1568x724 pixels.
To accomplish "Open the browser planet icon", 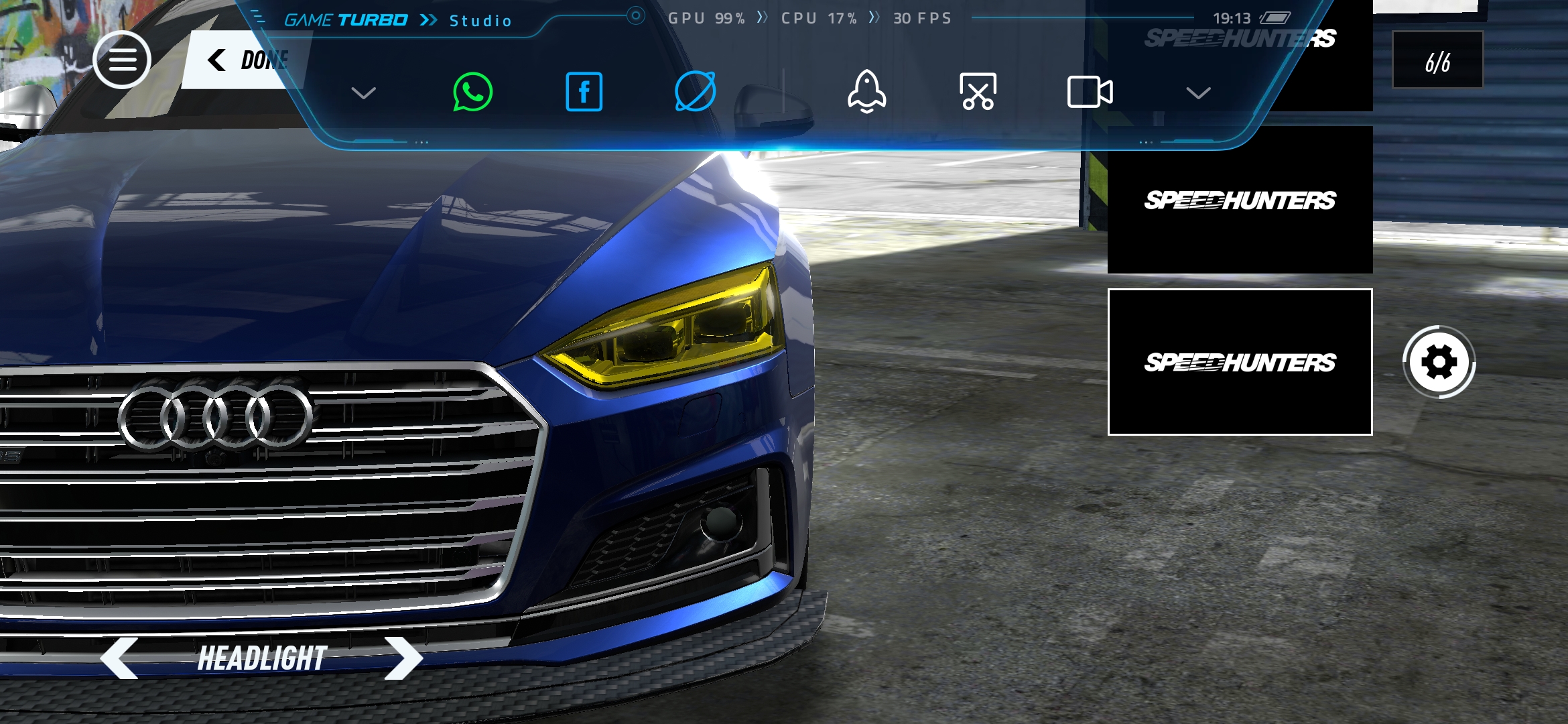I will (x=695, y=91).
